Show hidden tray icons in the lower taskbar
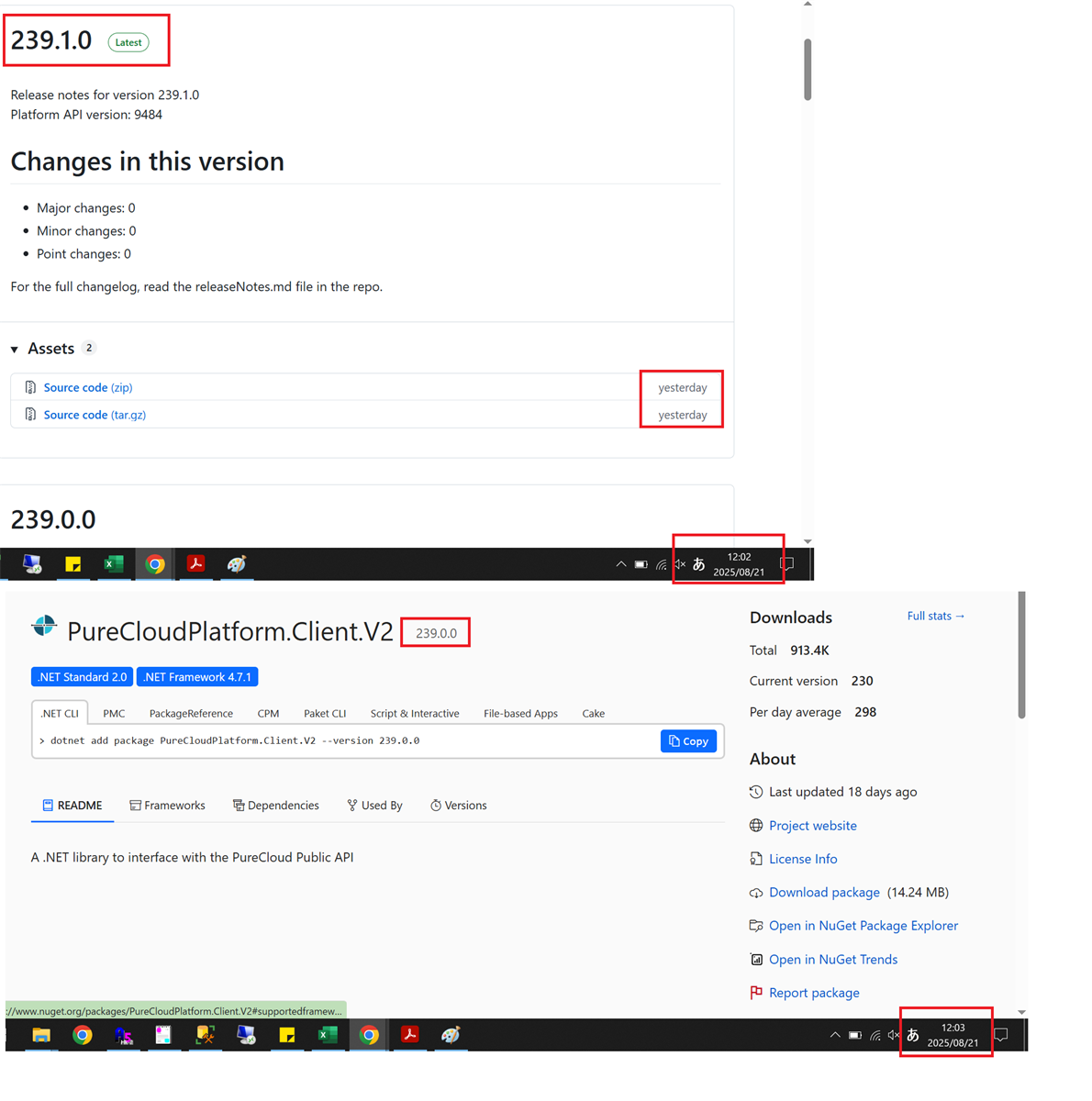 click(835, 1035)
